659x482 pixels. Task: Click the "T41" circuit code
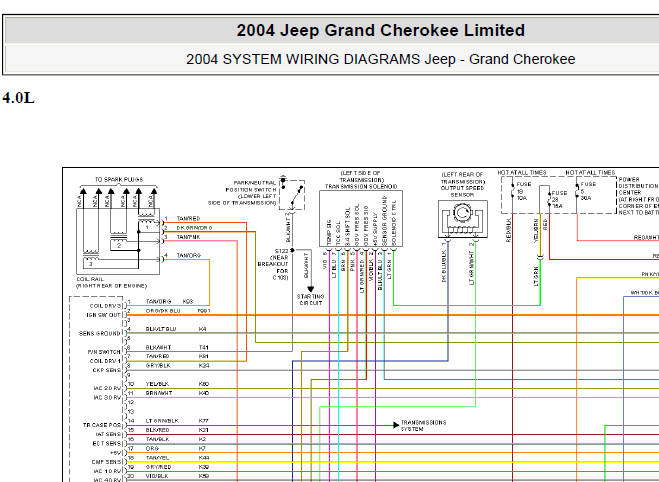point(203,348)
